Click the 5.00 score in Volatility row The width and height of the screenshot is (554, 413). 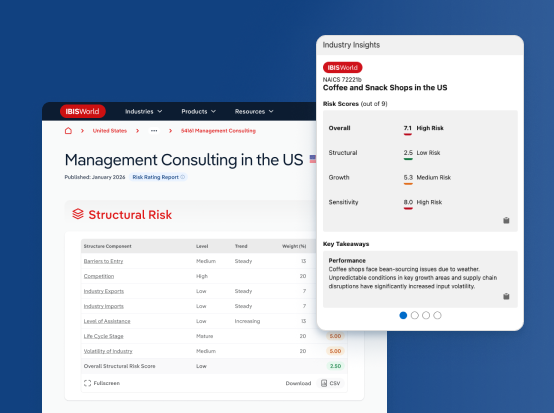click(335, 351)
